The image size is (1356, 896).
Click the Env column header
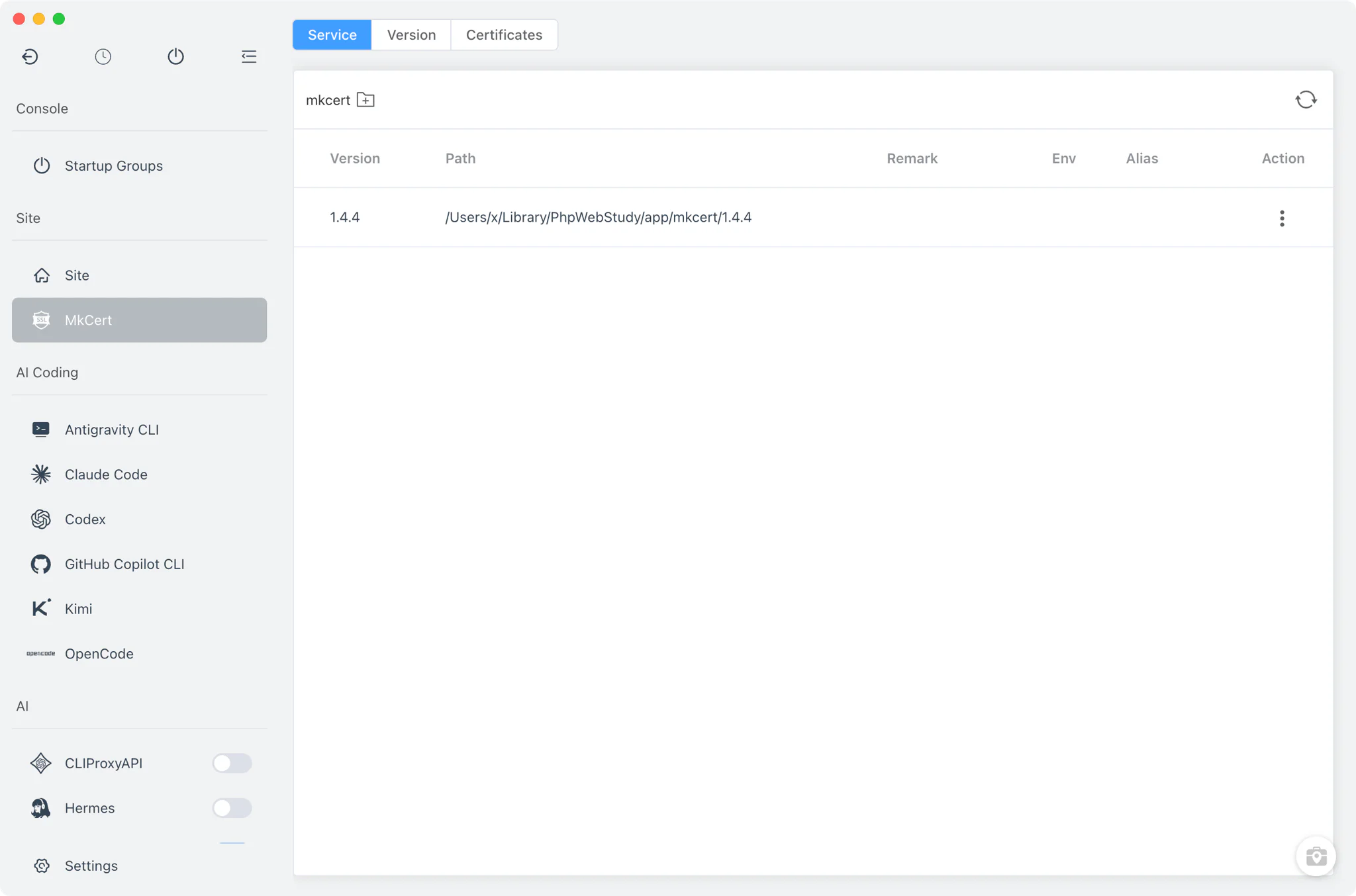pyautogui.click(x=1064, y=158)
